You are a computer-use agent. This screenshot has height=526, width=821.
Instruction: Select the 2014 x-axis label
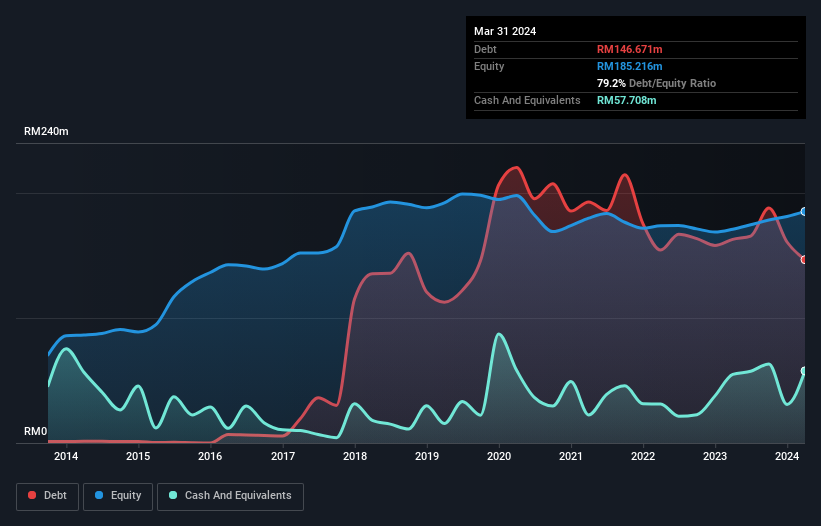(66, 457)
